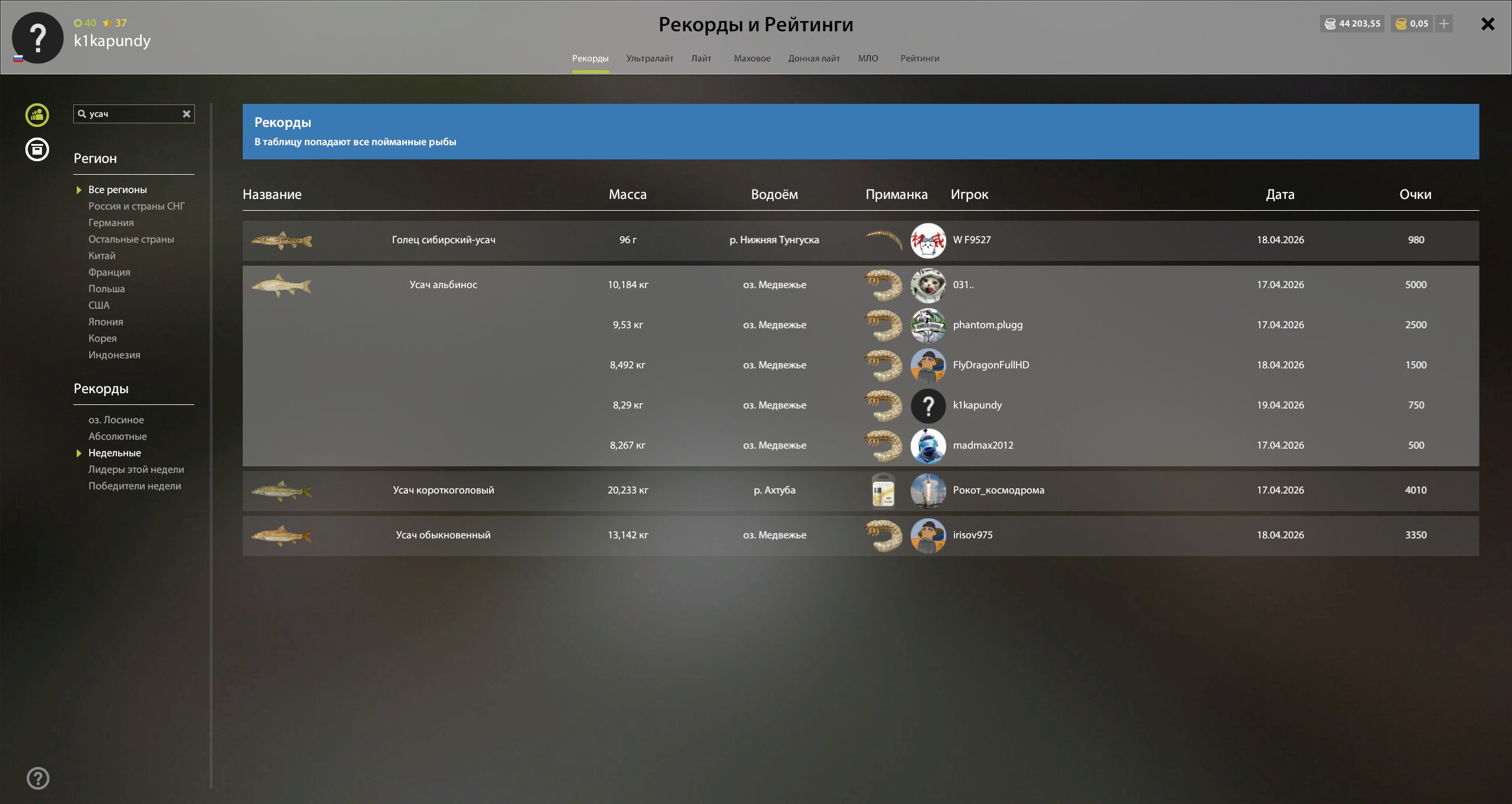Switch to the Ультралайт tab
The height and width of the screenshot is (804, 1512).
click(650, 58)
